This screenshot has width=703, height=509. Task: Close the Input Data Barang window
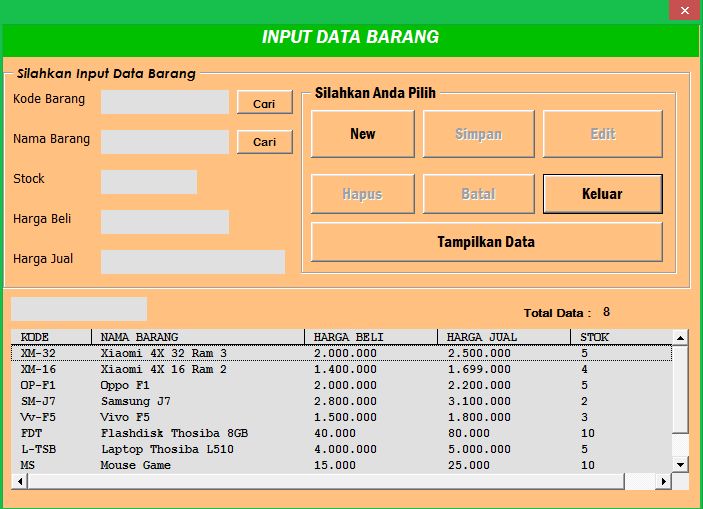pos(685,10)
